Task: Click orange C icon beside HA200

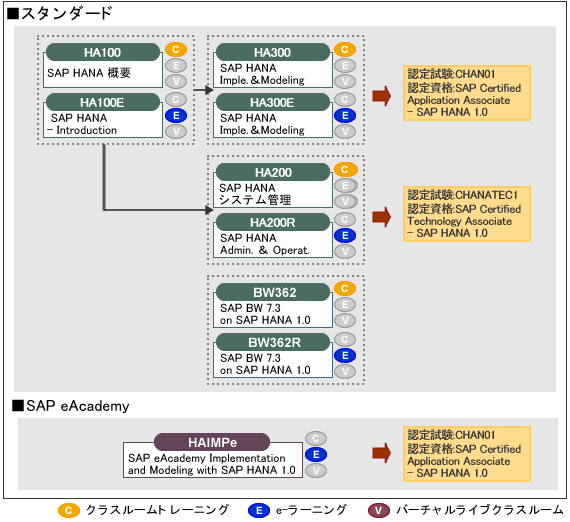Action: tap(346, 169)
